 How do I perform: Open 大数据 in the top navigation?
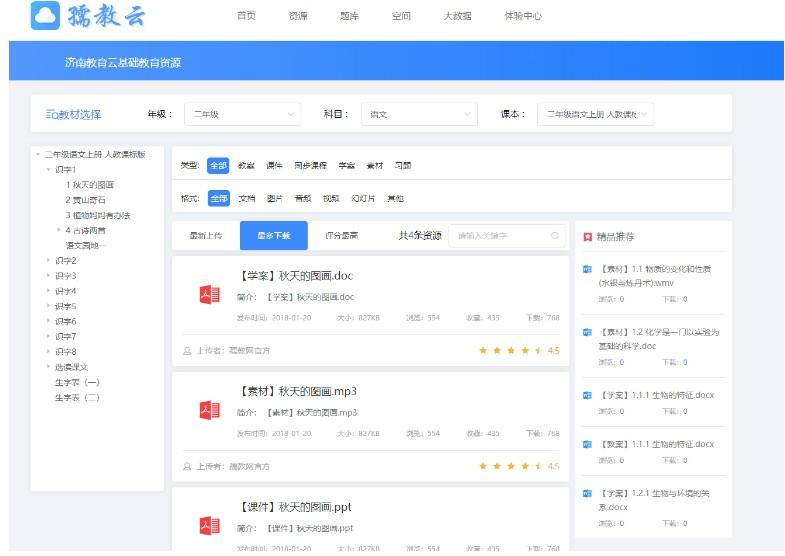pos(458,16)
